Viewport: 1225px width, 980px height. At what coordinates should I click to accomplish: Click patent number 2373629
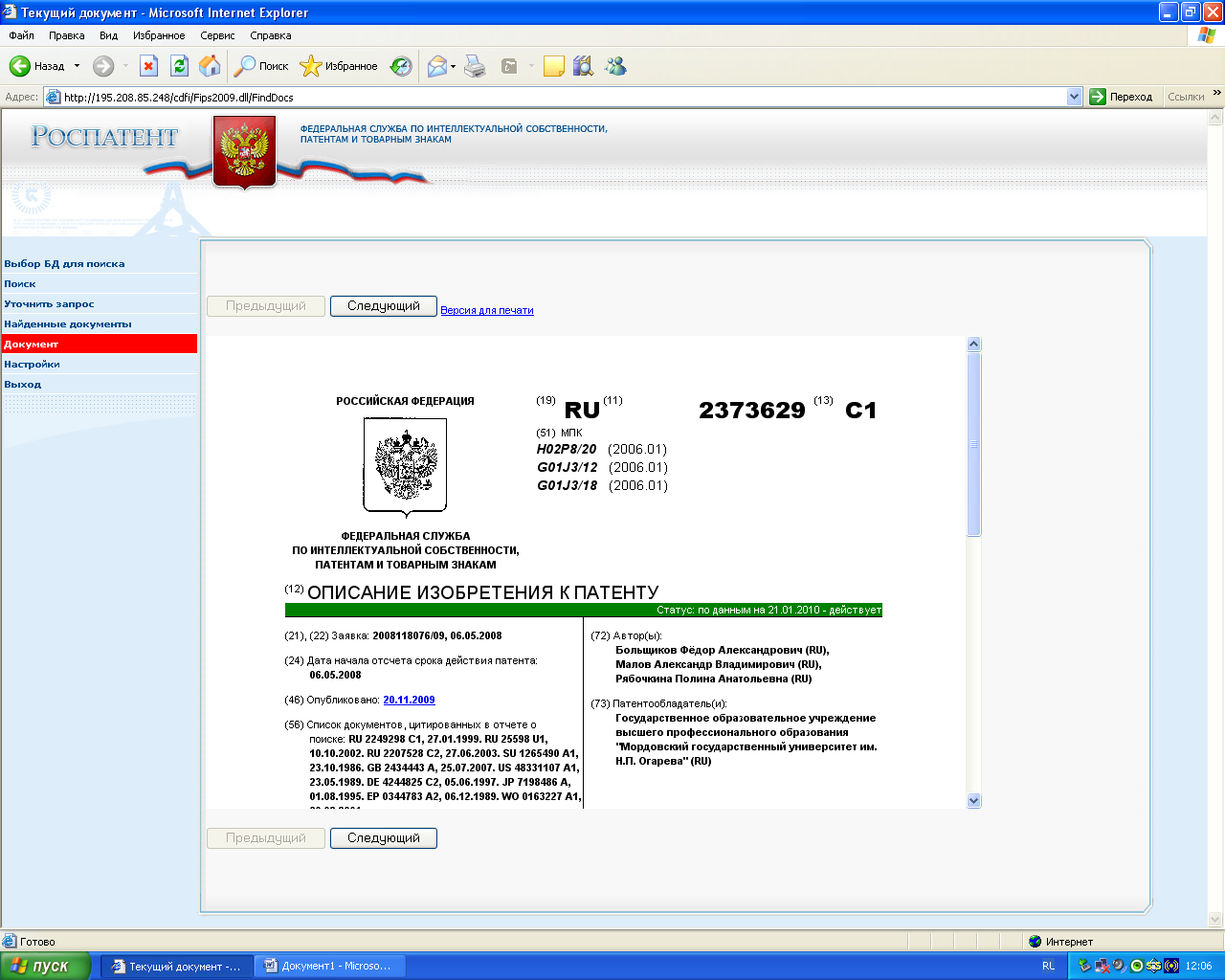[x=752, y=411]
